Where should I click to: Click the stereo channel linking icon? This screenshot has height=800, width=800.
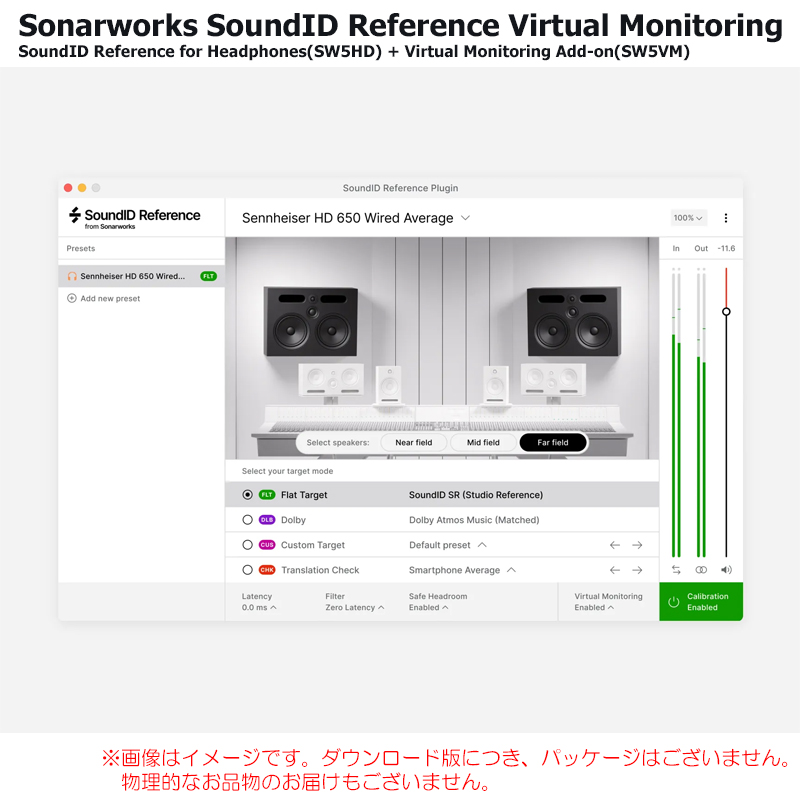tap(701, 570)
